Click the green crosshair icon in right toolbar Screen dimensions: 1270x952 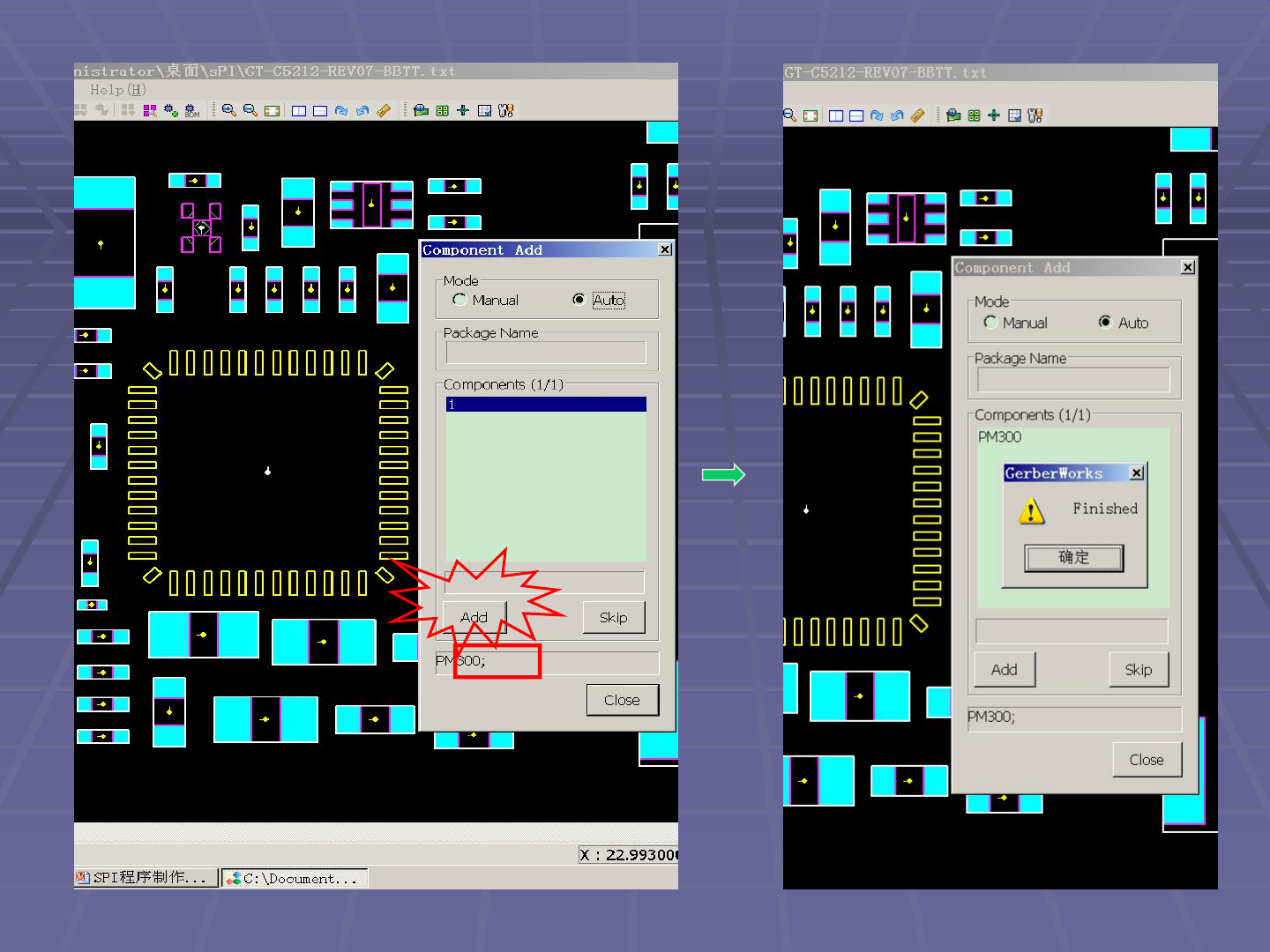tap(994, 115)
